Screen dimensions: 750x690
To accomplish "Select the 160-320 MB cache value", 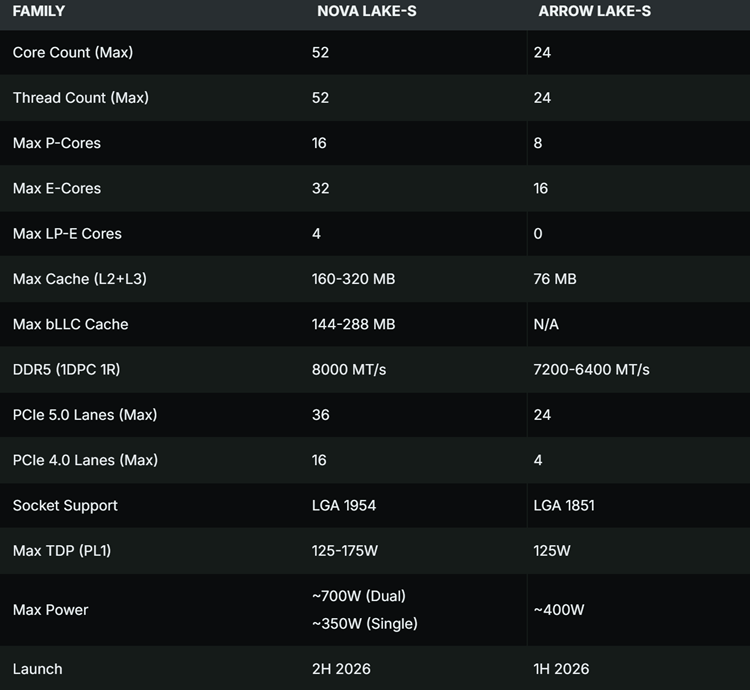I will (x=353, y=279).
